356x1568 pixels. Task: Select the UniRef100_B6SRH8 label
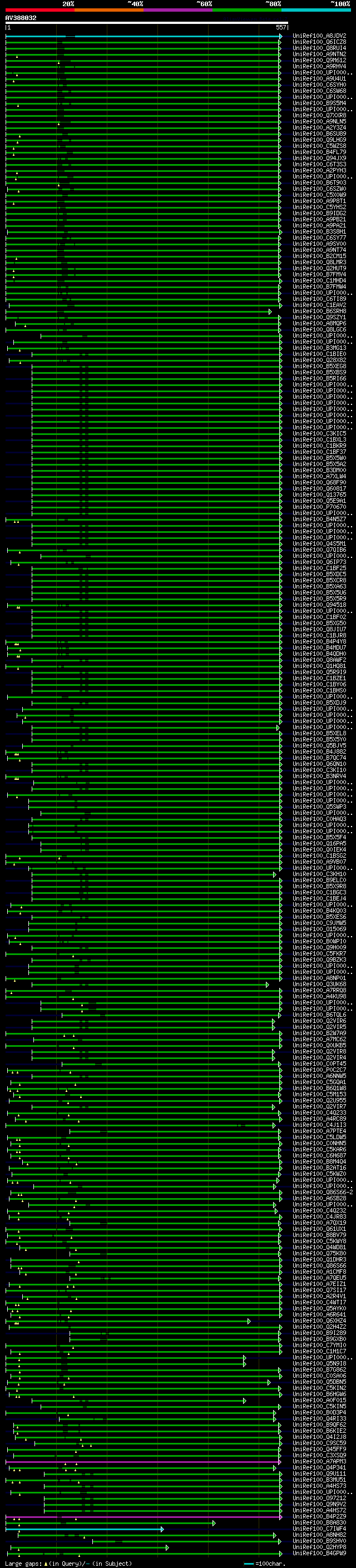click(x=319, y=310)
